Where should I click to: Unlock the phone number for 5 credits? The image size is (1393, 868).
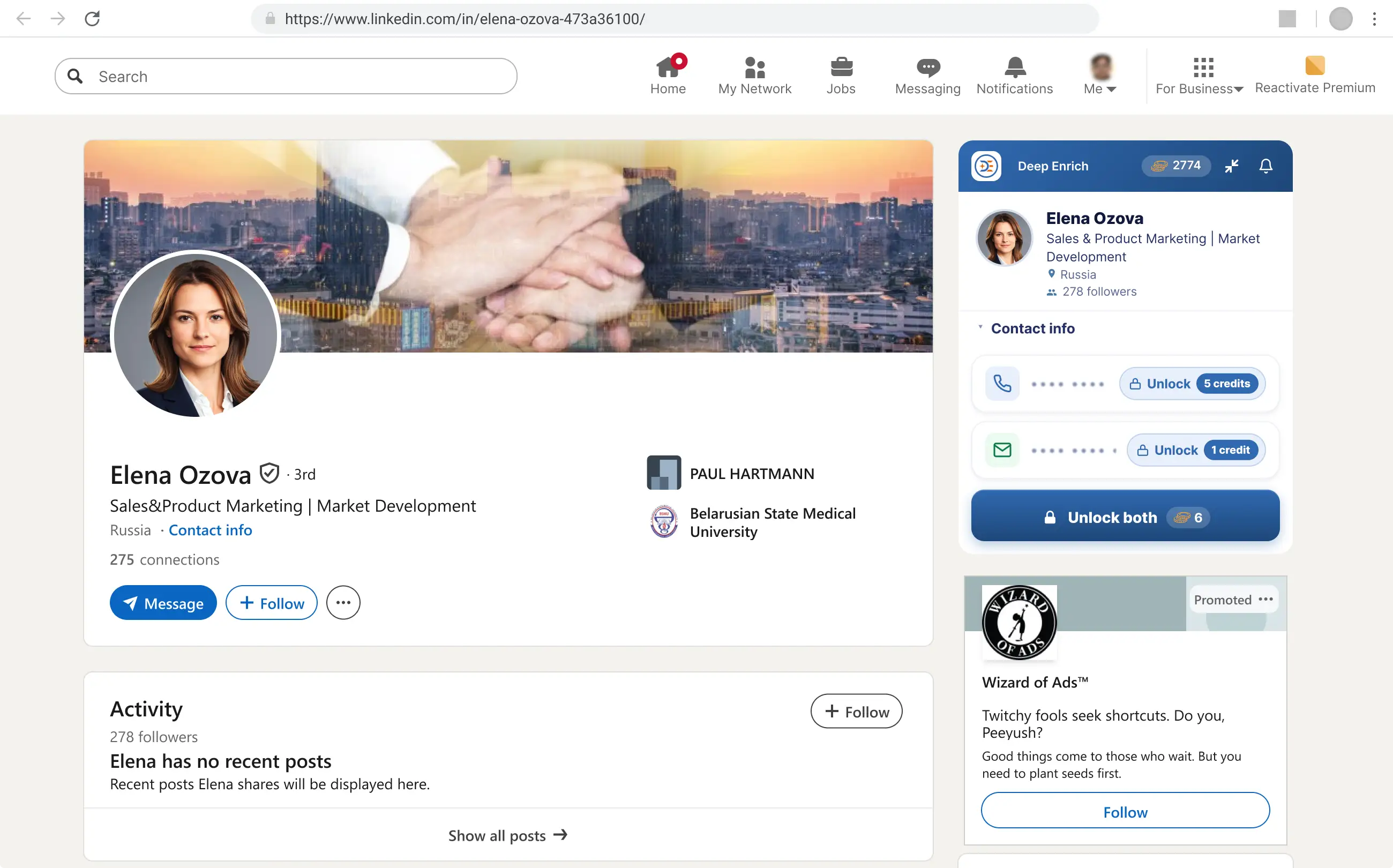(1192, 384)
